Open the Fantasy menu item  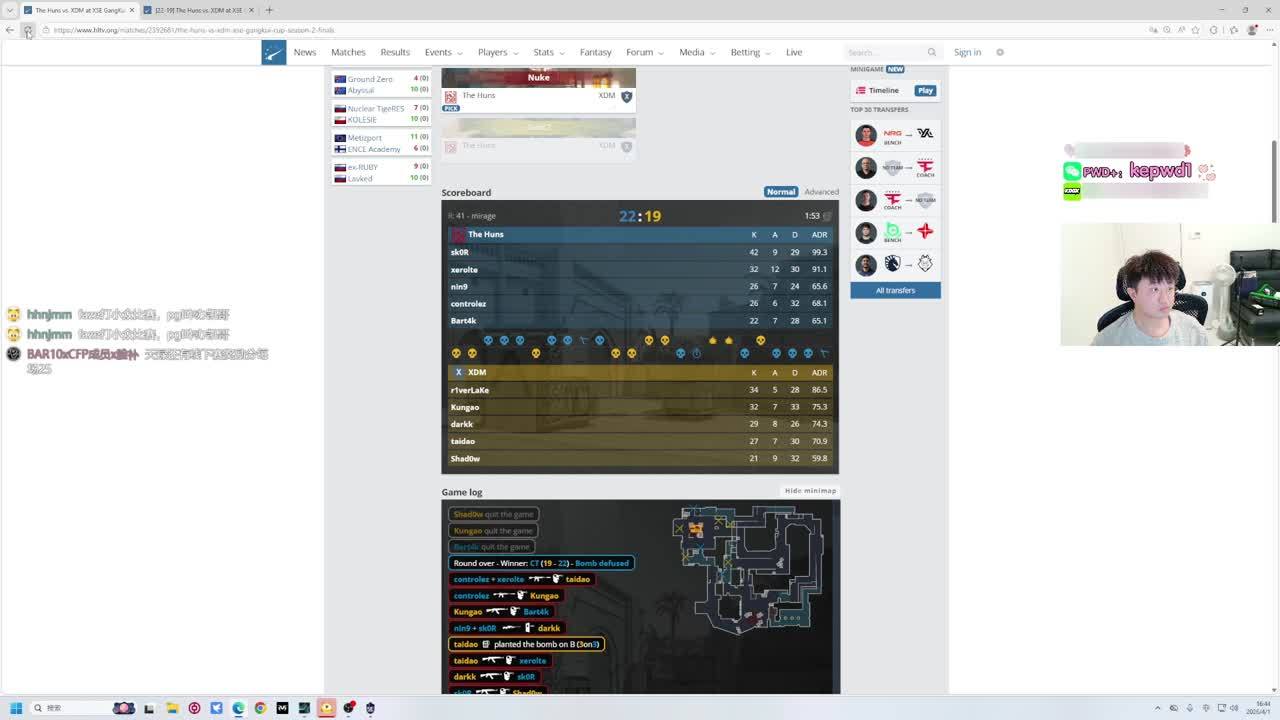(x=595, y=52)
